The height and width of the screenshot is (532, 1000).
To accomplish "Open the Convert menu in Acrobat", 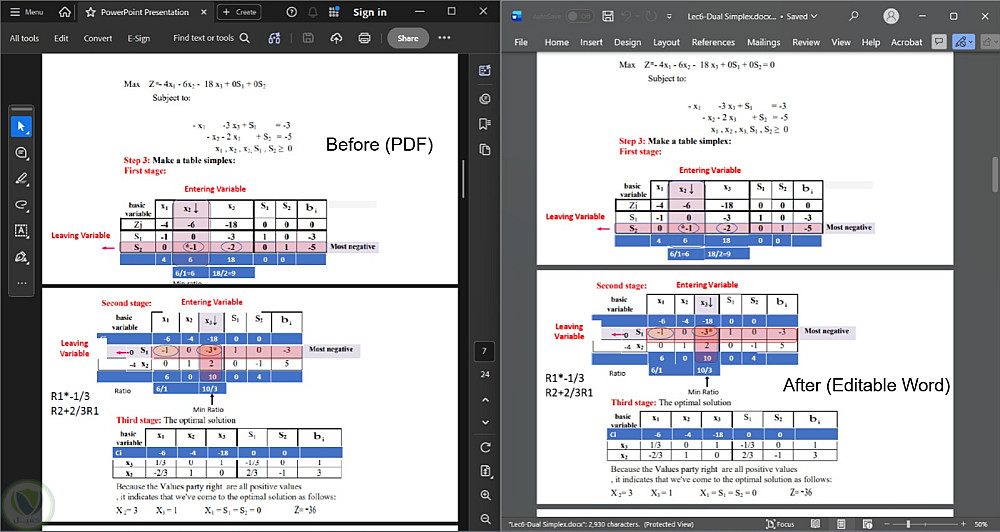I will point(97,38).
